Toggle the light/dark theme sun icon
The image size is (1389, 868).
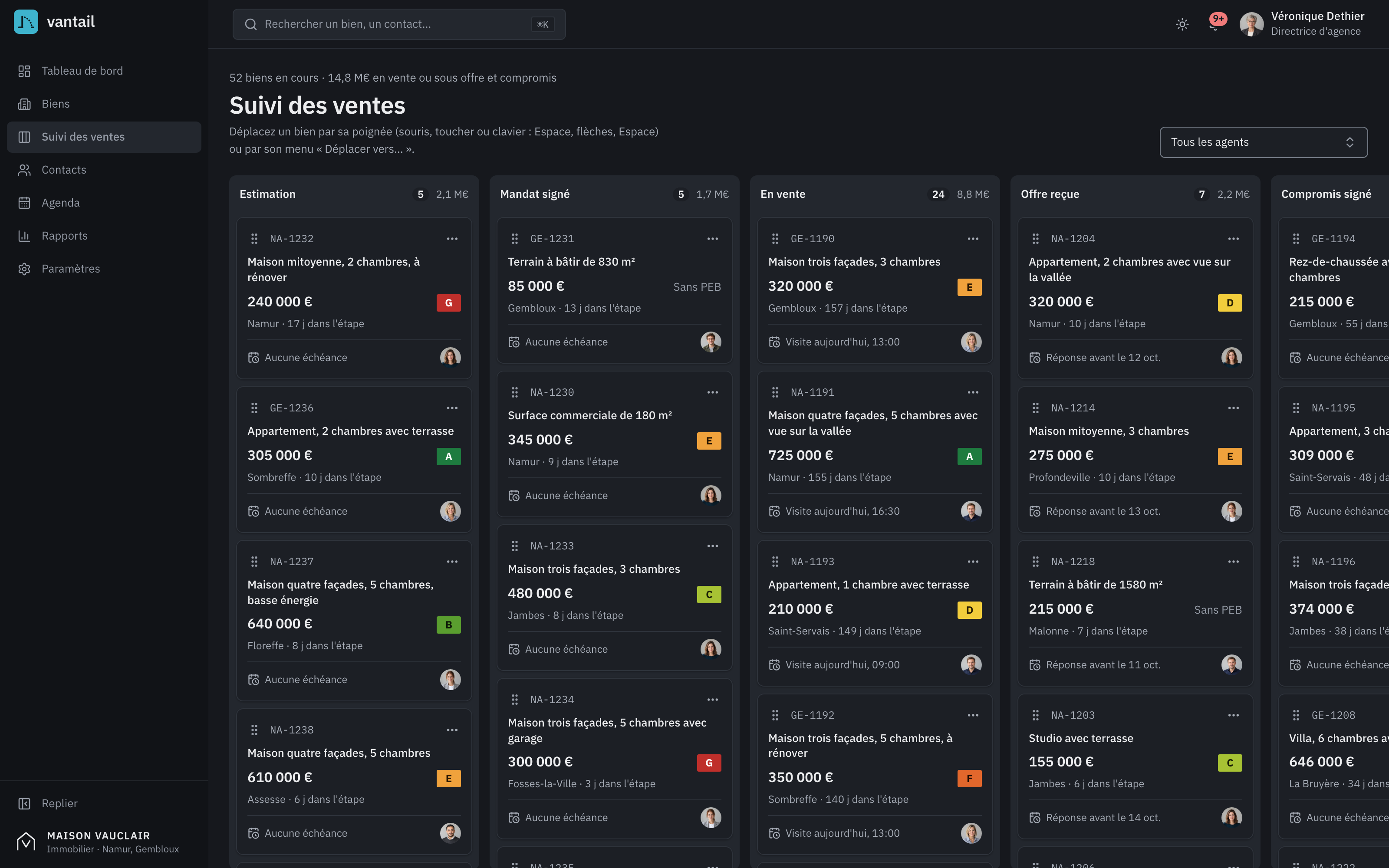pos(1182,24)
